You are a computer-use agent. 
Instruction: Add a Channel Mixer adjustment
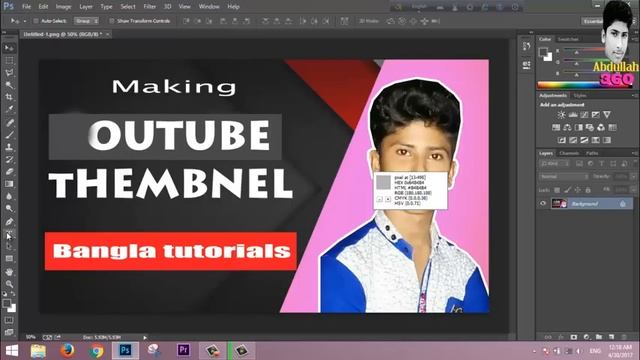[601, 127]
